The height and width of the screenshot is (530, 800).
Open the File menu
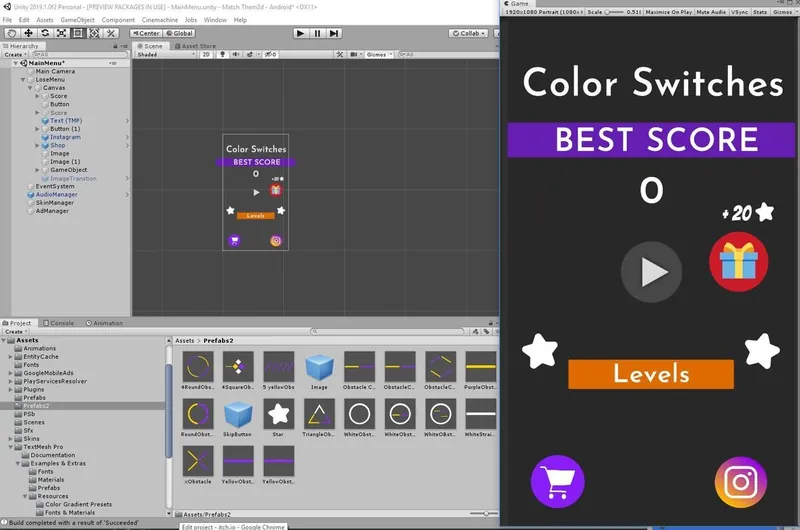pos(7,20)
